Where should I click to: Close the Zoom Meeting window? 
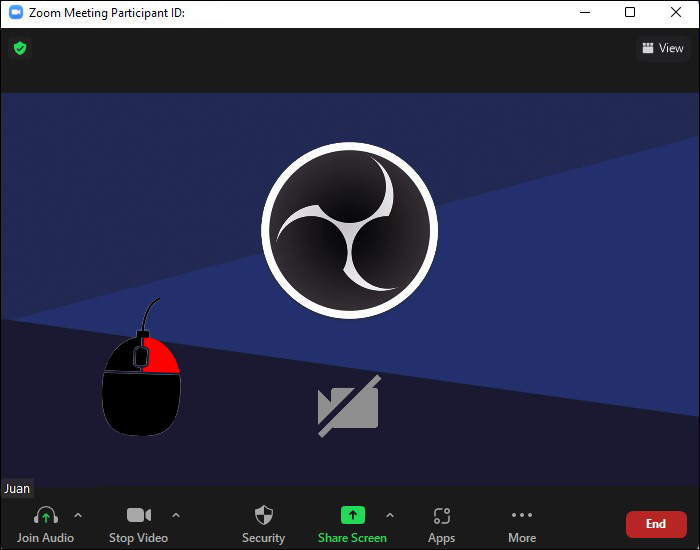click(676, 12)
